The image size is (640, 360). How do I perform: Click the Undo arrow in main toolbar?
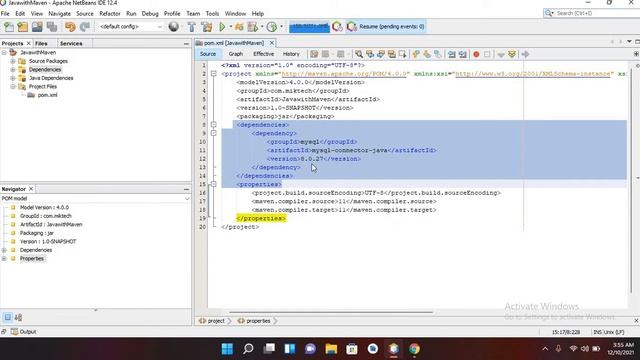point(70,27)
